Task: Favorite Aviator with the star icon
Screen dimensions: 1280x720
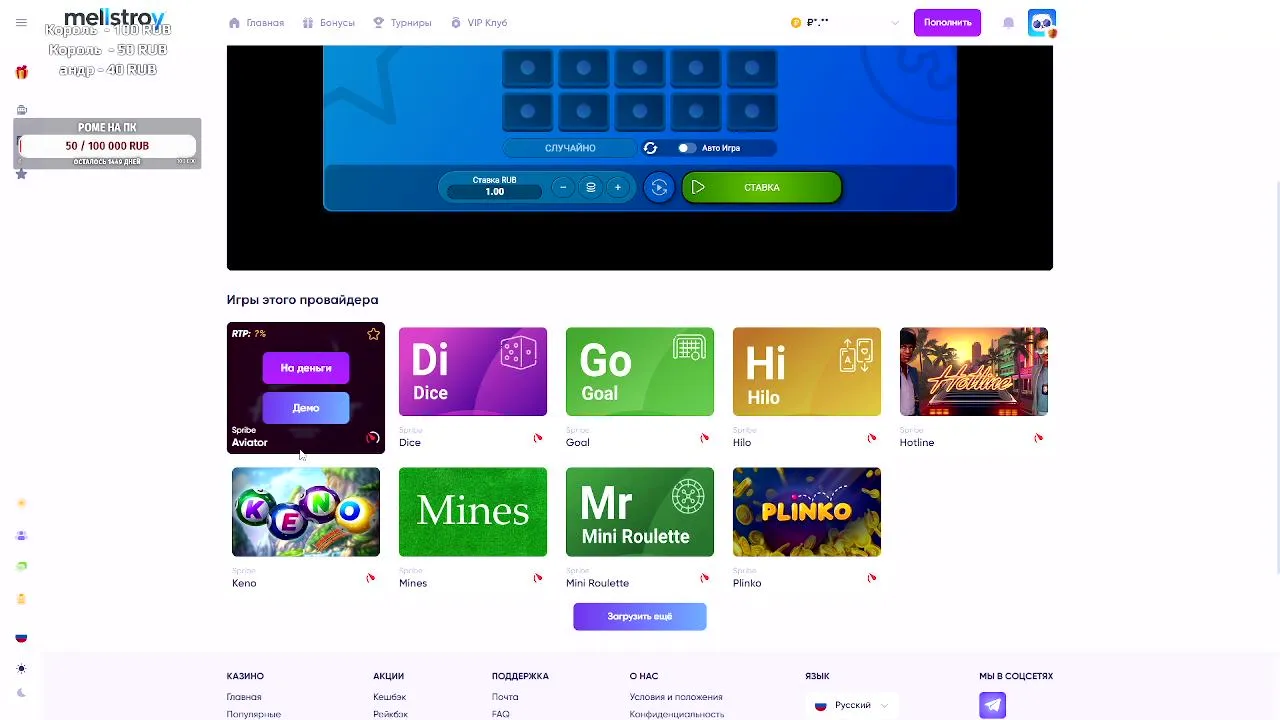Action: [x=373, y=334]
